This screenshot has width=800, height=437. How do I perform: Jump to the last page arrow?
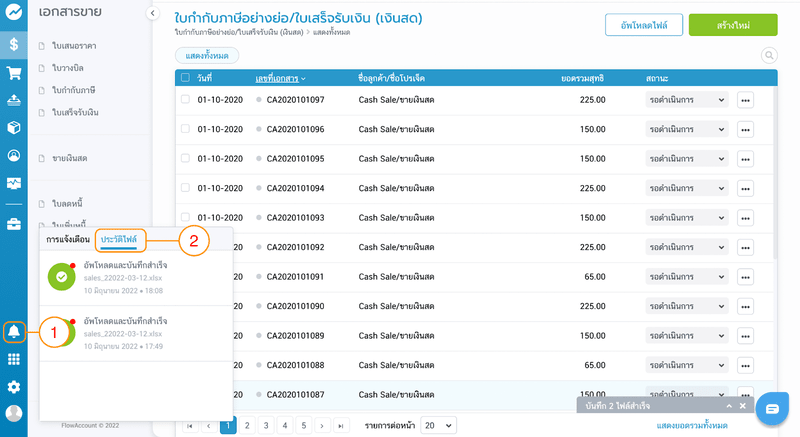coord(341,425)
